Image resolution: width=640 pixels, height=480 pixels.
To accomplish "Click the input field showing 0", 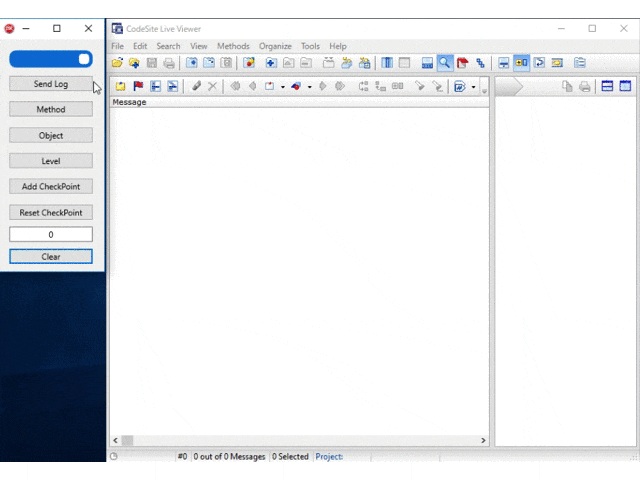I will [51, 234].
